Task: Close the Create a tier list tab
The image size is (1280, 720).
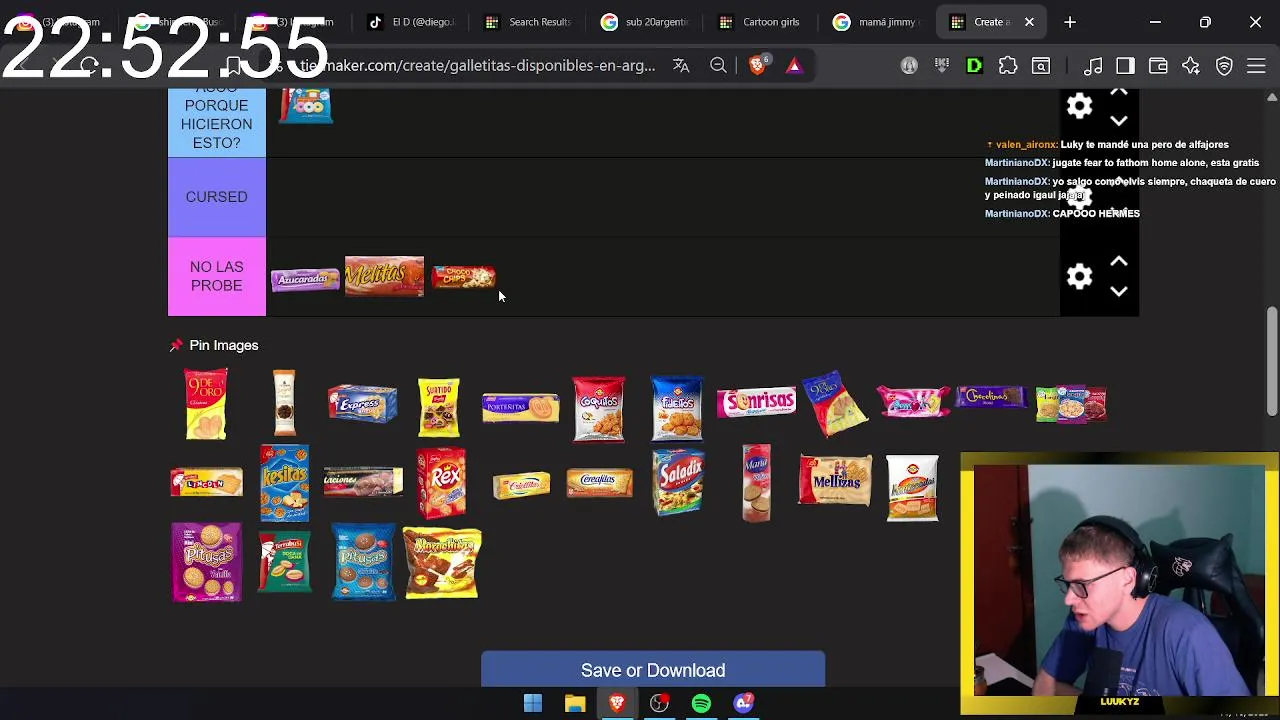Action: pyautogui.click(x=1029, y=22)
